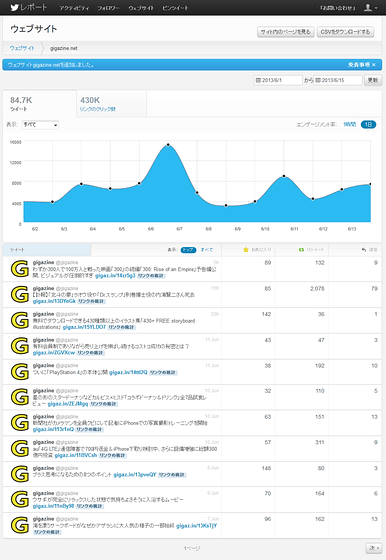The width and height of the screenshot is (386, 560).
Task: Open the フォロワー menu item
Action: [x=108, y=8]
